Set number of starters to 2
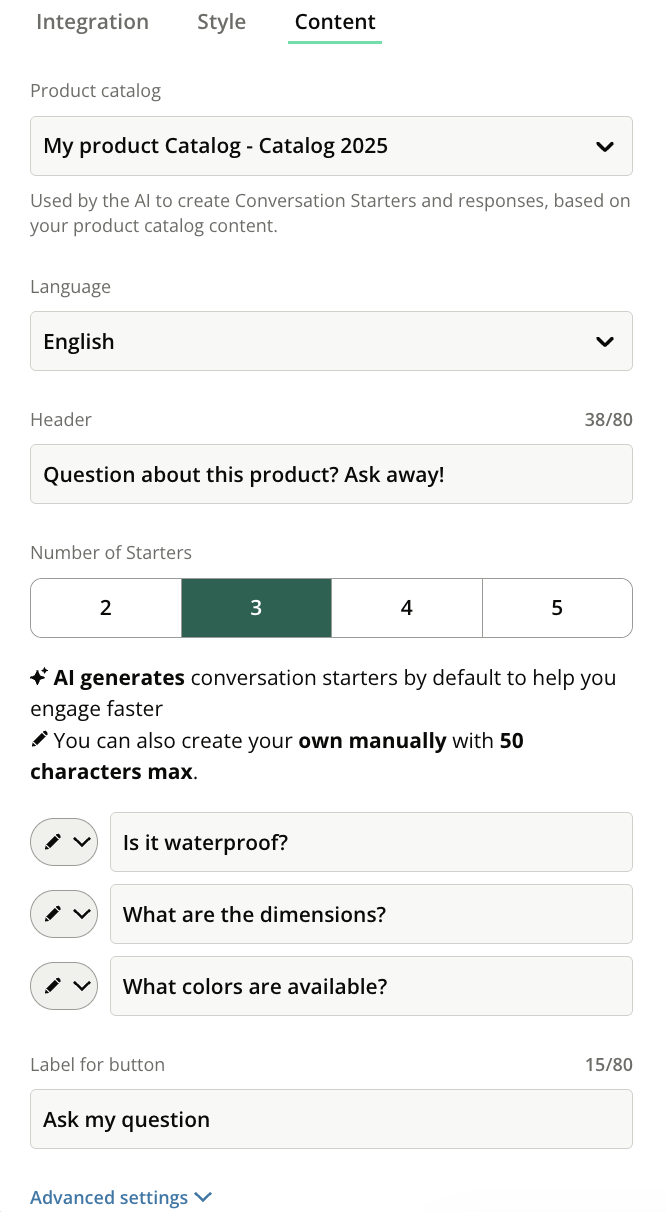666x1212 pixels. pyautogui.click(x=106, y=608)
